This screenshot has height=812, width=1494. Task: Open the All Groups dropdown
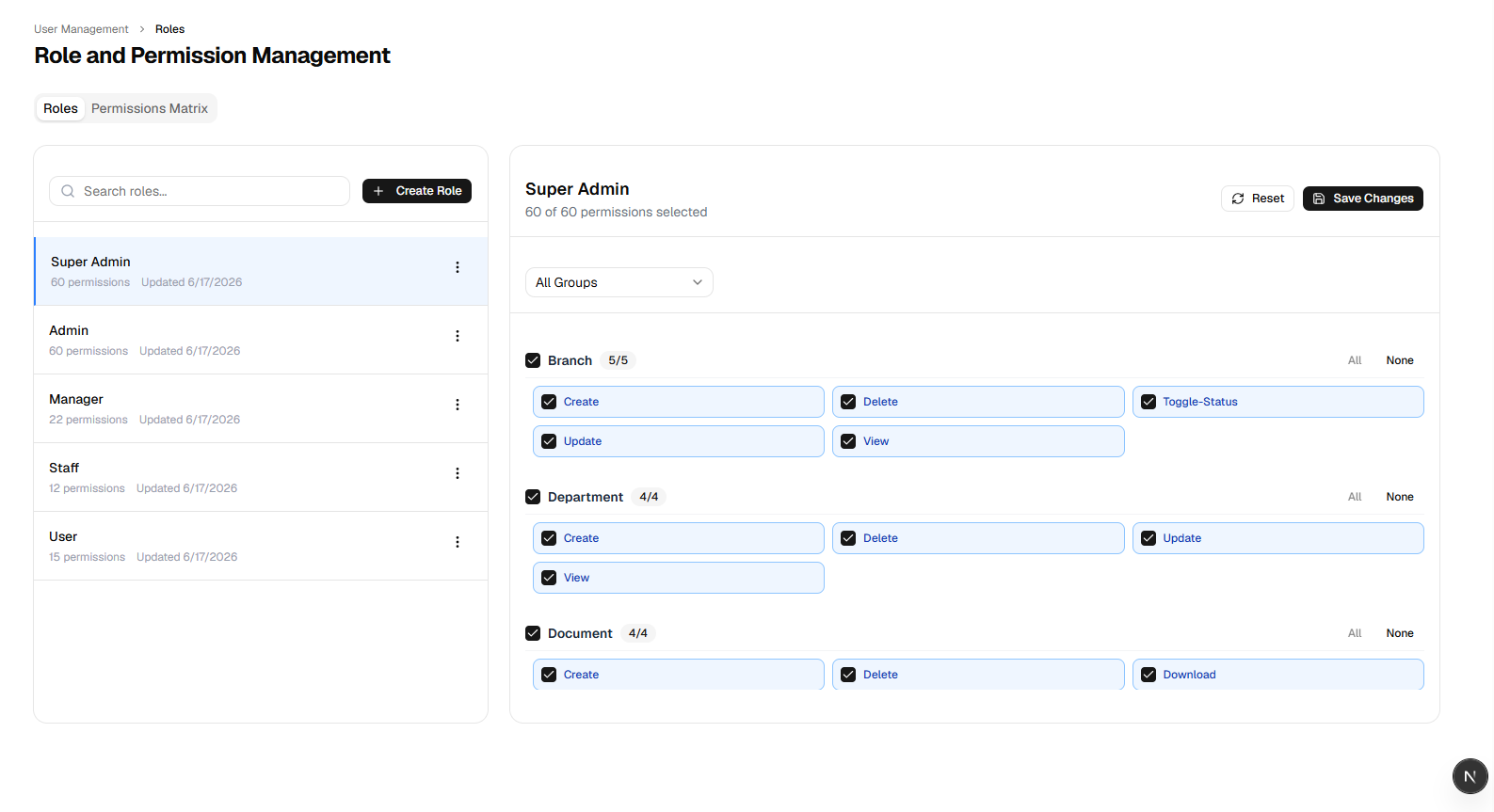(618, 282)
